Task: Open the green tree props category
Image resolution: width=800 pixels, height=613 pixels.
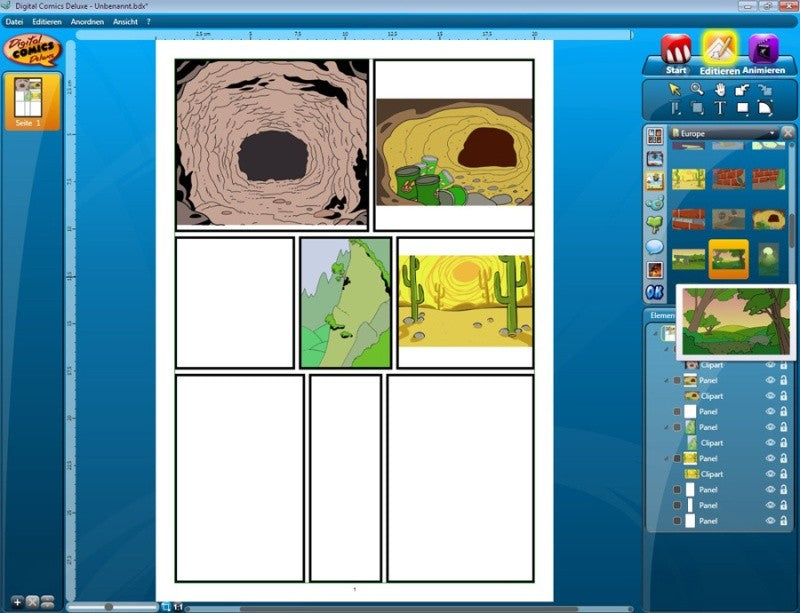Action: point(655,224)
